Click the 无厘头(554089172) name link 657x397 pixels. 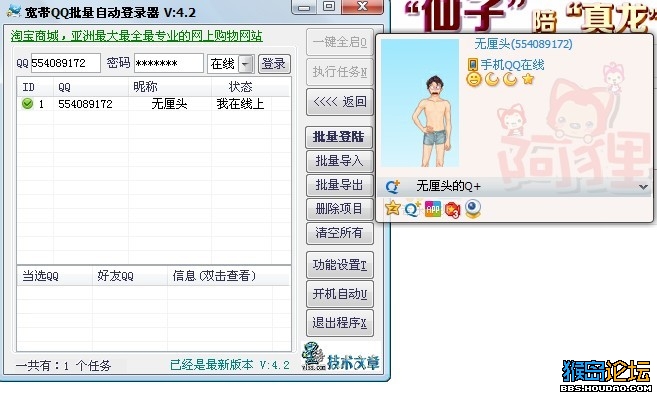coord(523,44)
